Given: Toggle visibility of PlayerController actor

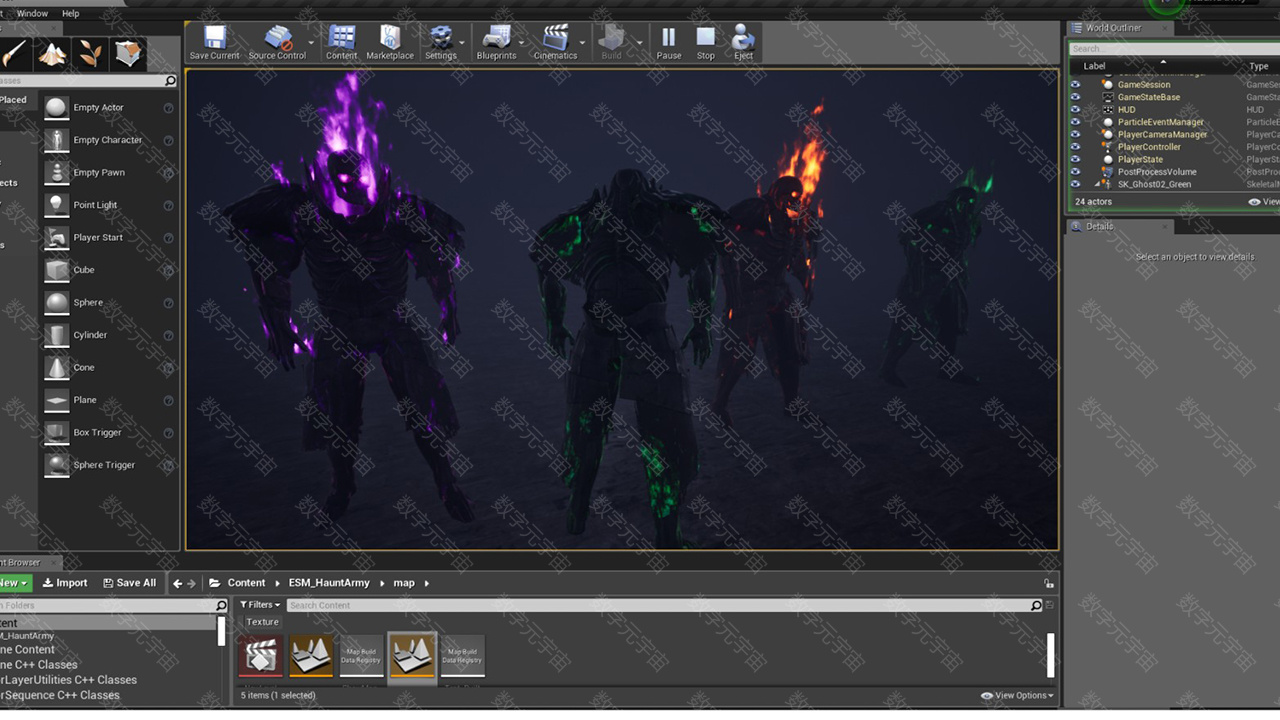Looking at the screenshot, I should [1075, 147].
